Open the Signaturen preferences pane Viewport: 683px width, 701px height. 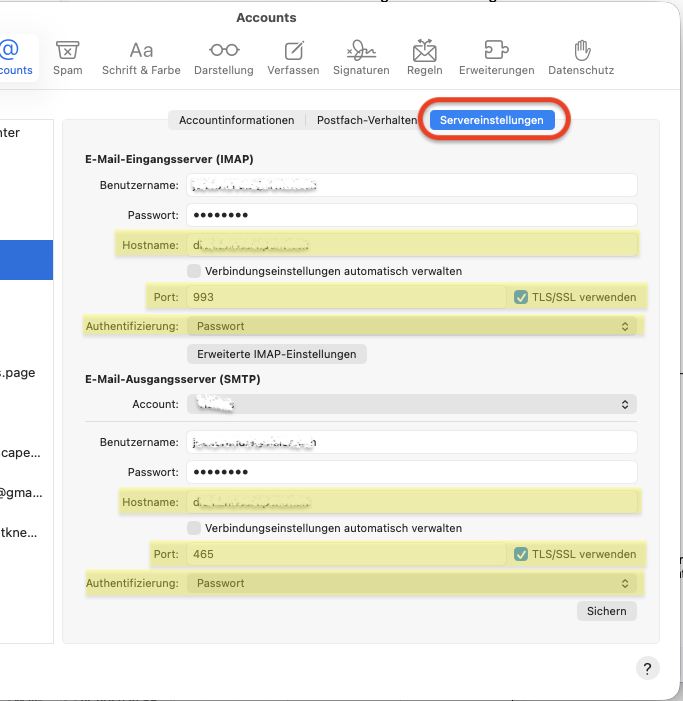click(x=361, y=58)
